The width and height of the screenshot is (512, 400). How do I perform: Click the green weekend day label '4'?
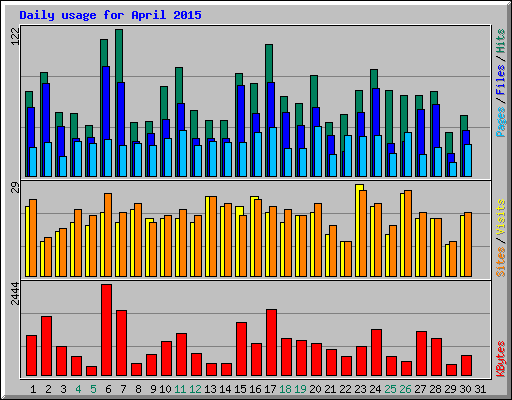78,389
